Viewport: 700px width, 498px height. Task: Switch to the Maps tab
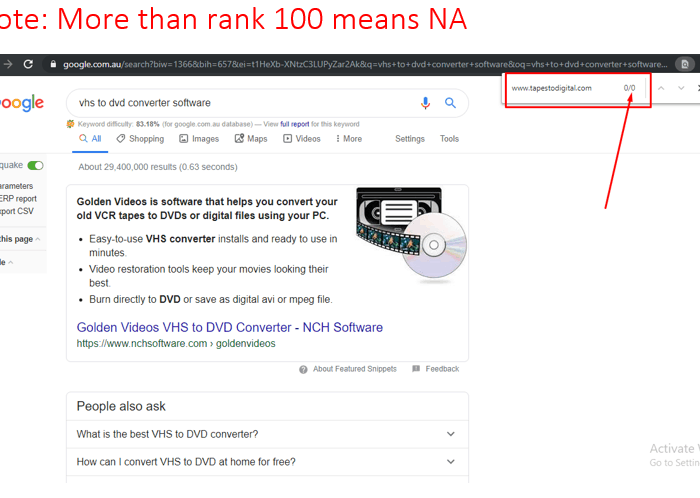pos(251,139)
